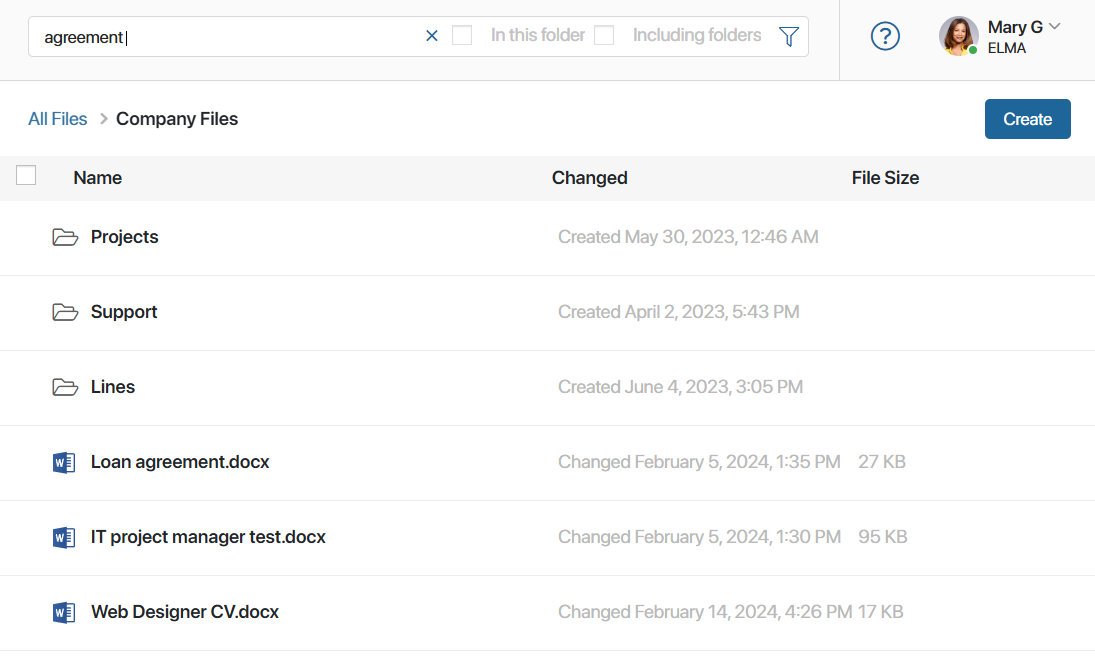This screenshot has width=1095, height=667.
Task: Click the Lines folder icon
Action: (65, 387)
